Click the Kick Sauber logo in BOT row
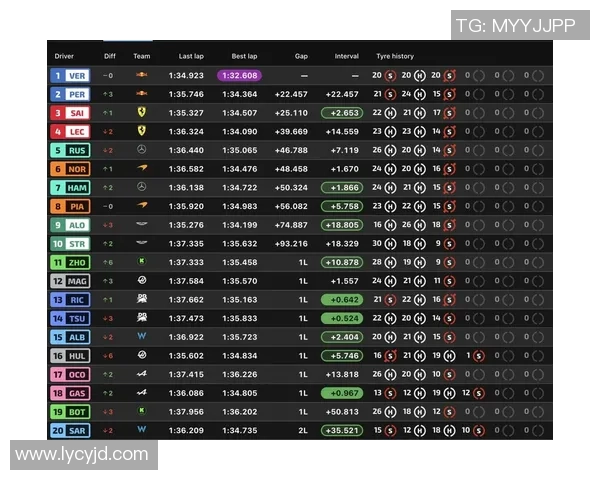600x480 pixels. (142, 411)
